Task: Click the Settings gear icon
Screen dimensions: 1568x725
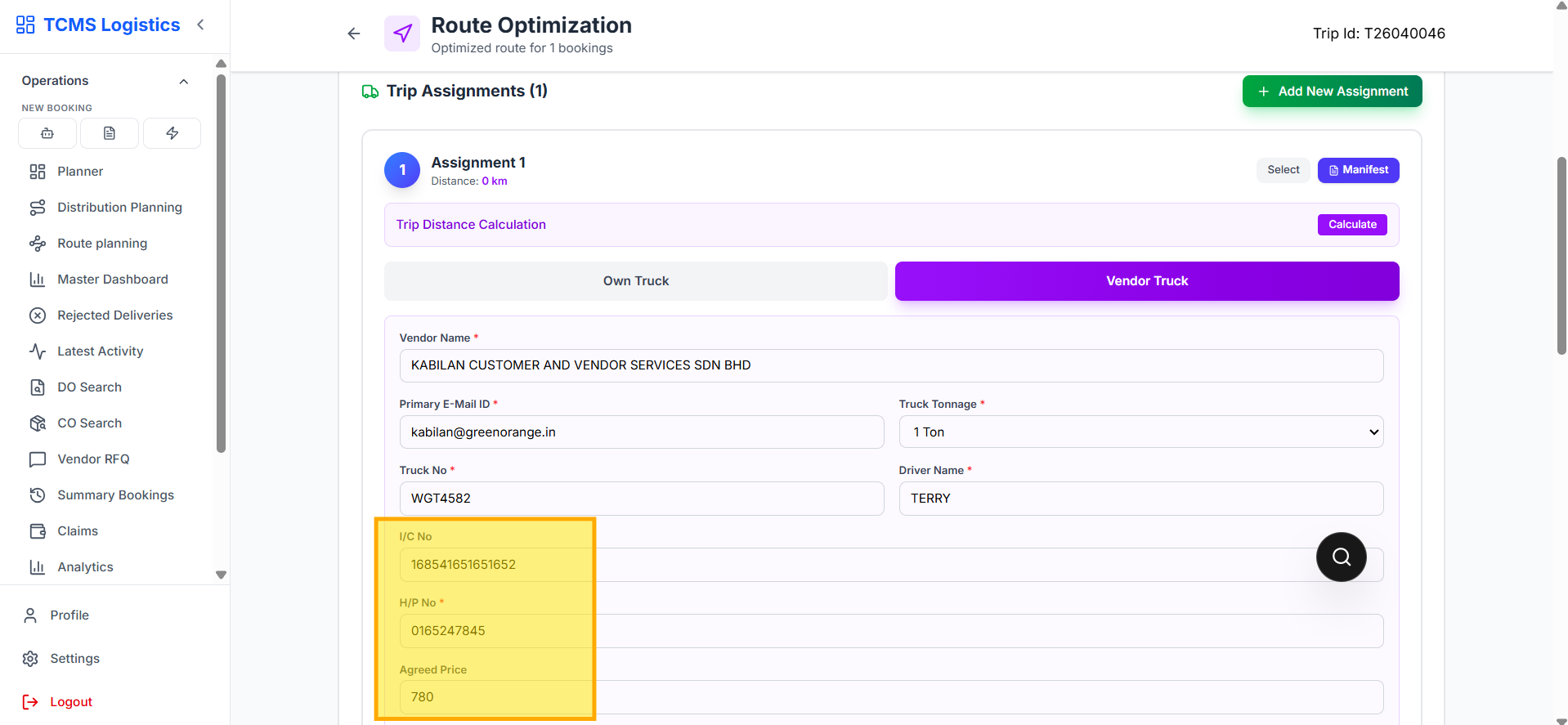Action: click(30, 659)
